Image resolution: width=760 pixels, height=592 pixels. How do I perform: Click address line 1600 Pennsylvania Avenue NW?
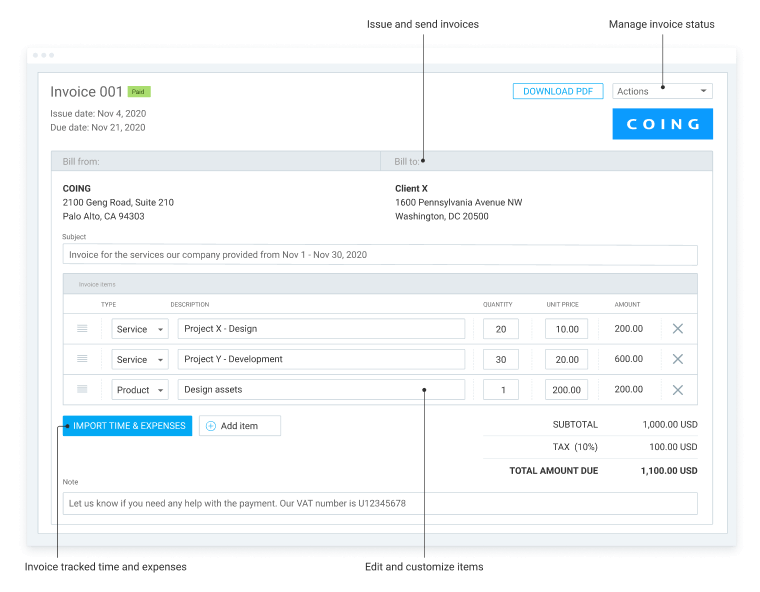pos(459,202)
